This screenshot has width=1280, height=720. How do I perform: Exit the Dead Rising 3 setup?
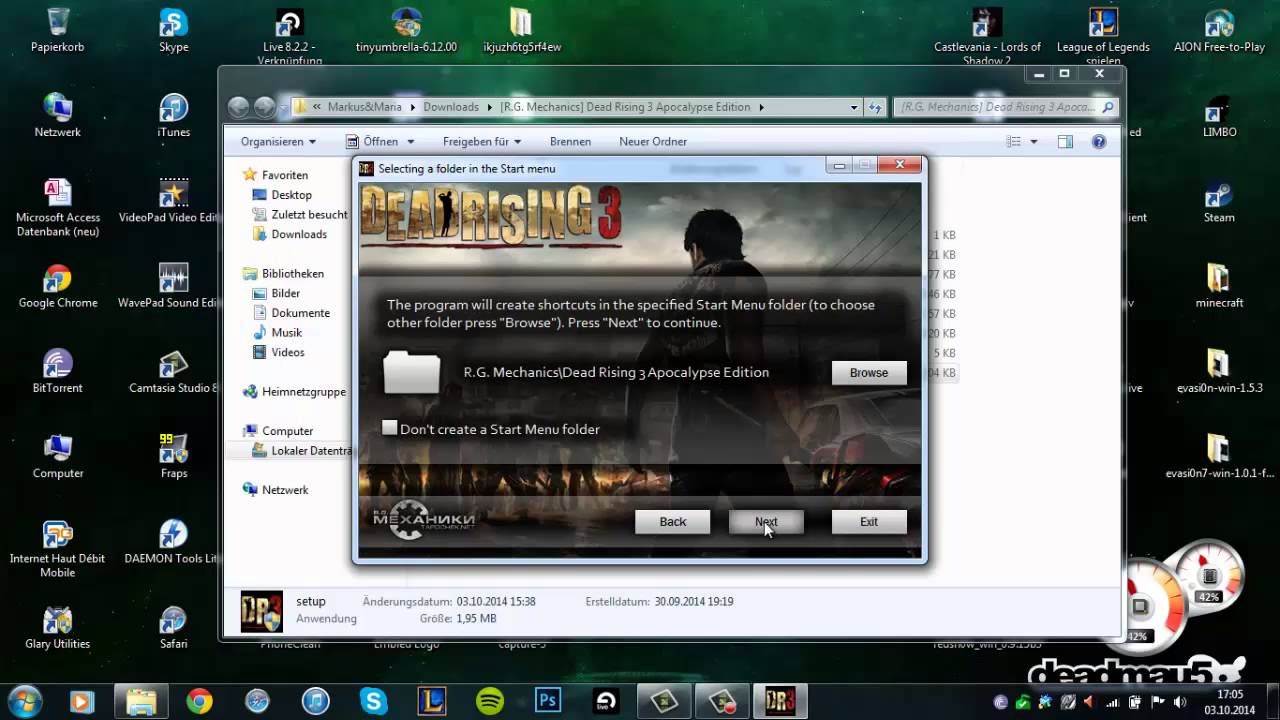(x=869, y=522)
